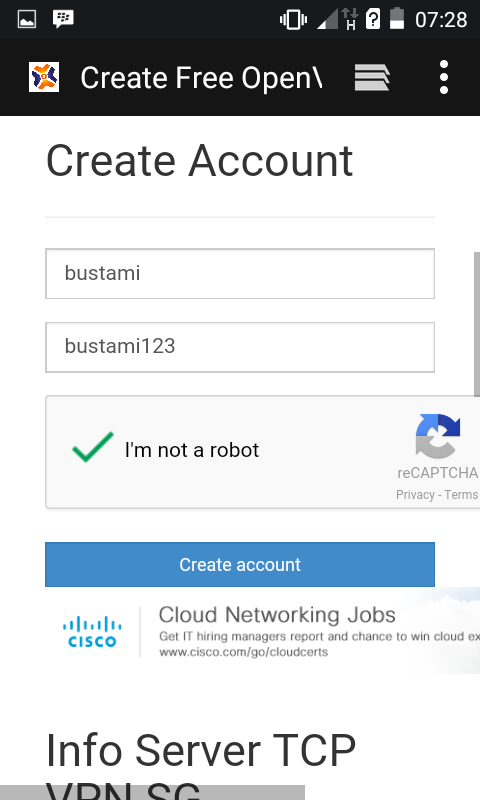Click the reCAPTCHA logo
480x800 pixels.
(x=438, y=436)
